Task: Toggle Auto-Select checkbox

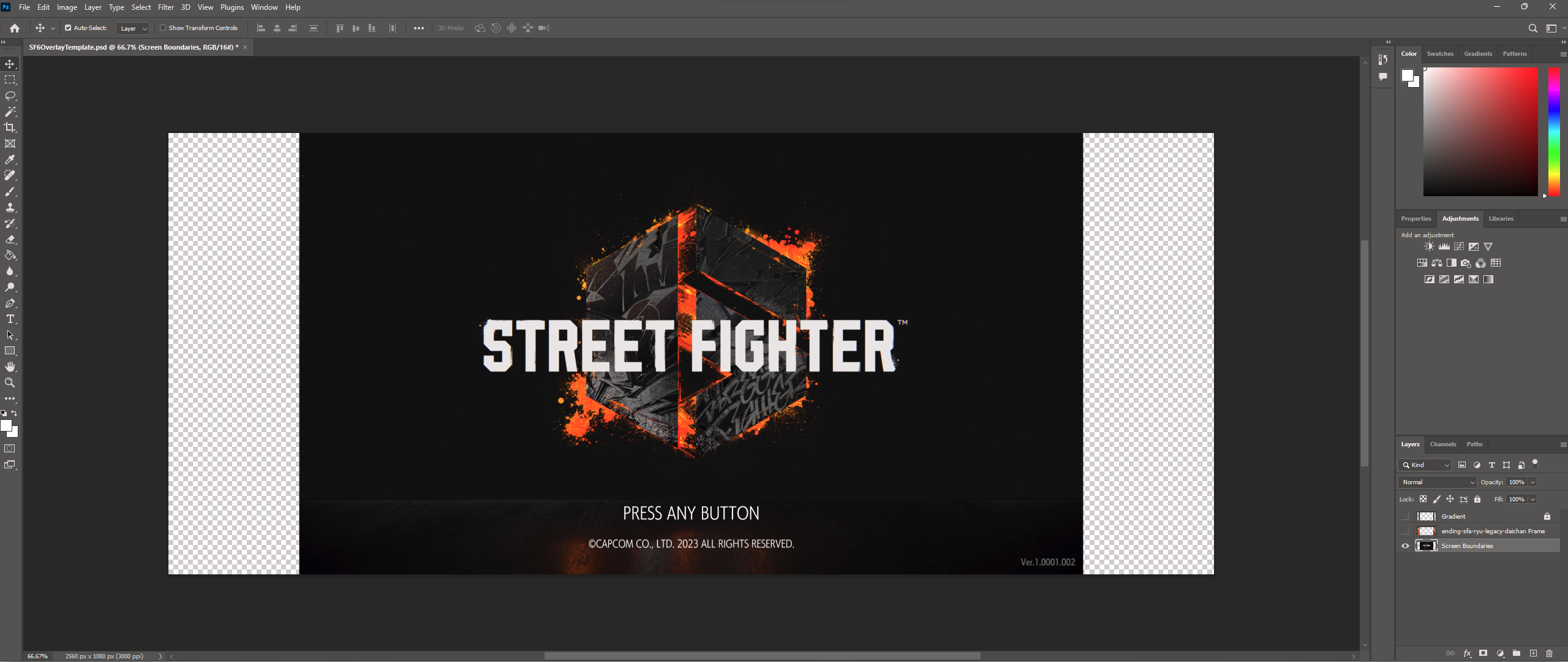Action: coord(68,28)
